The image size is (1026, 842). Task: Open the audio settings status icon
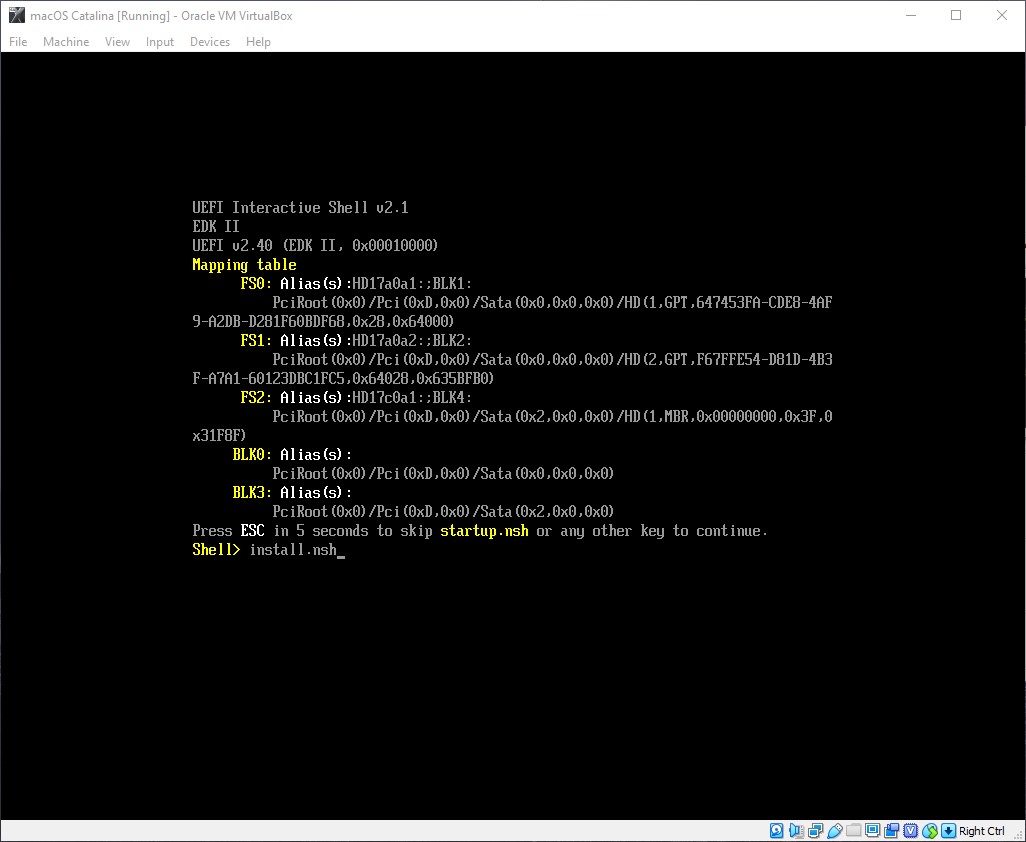796,831
